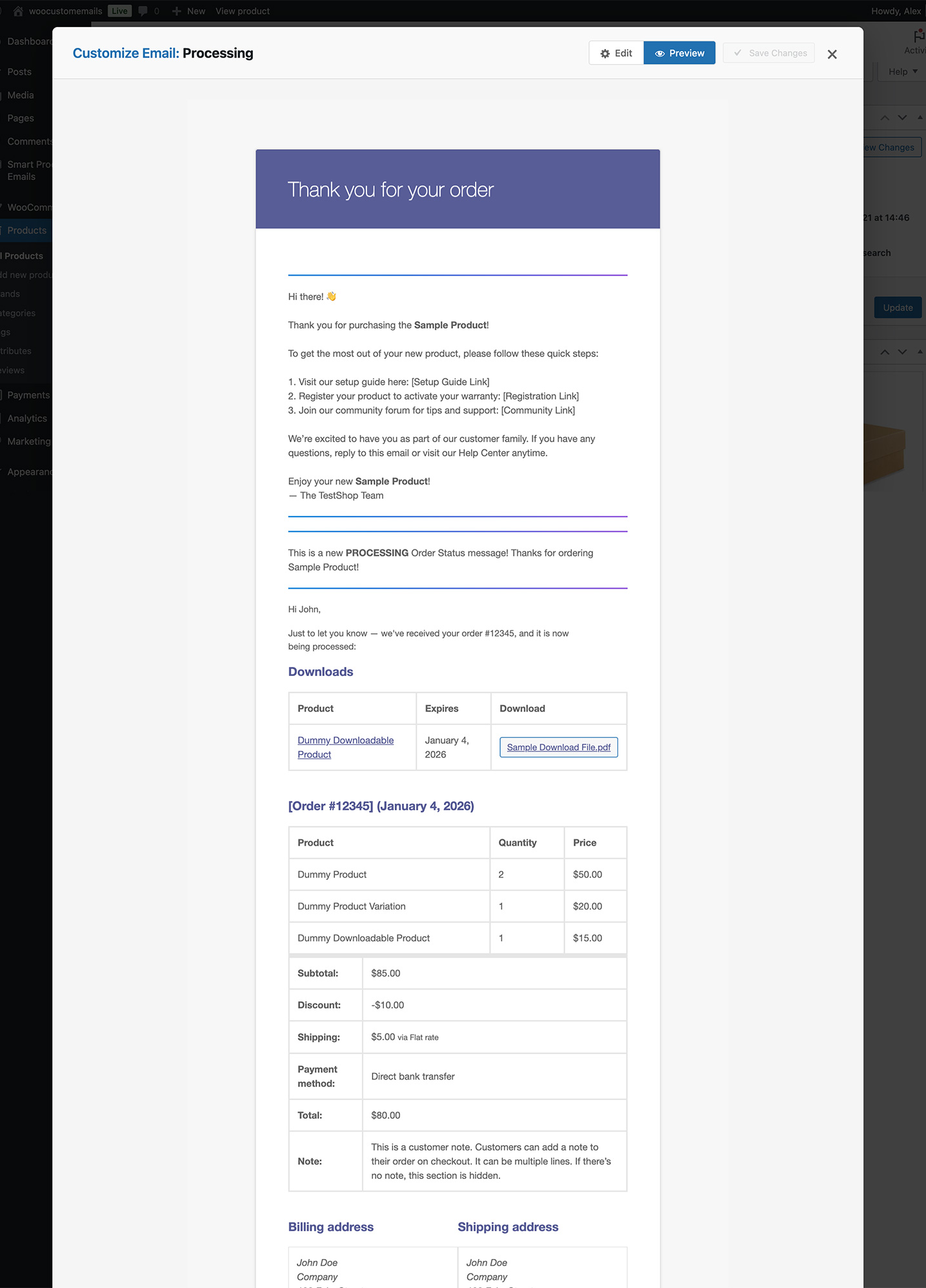Image resolution: width=926 pixels, height=1288 pixels.
Task: Open the Howdy, Alex account menu
Action: [x=895, y=11]
